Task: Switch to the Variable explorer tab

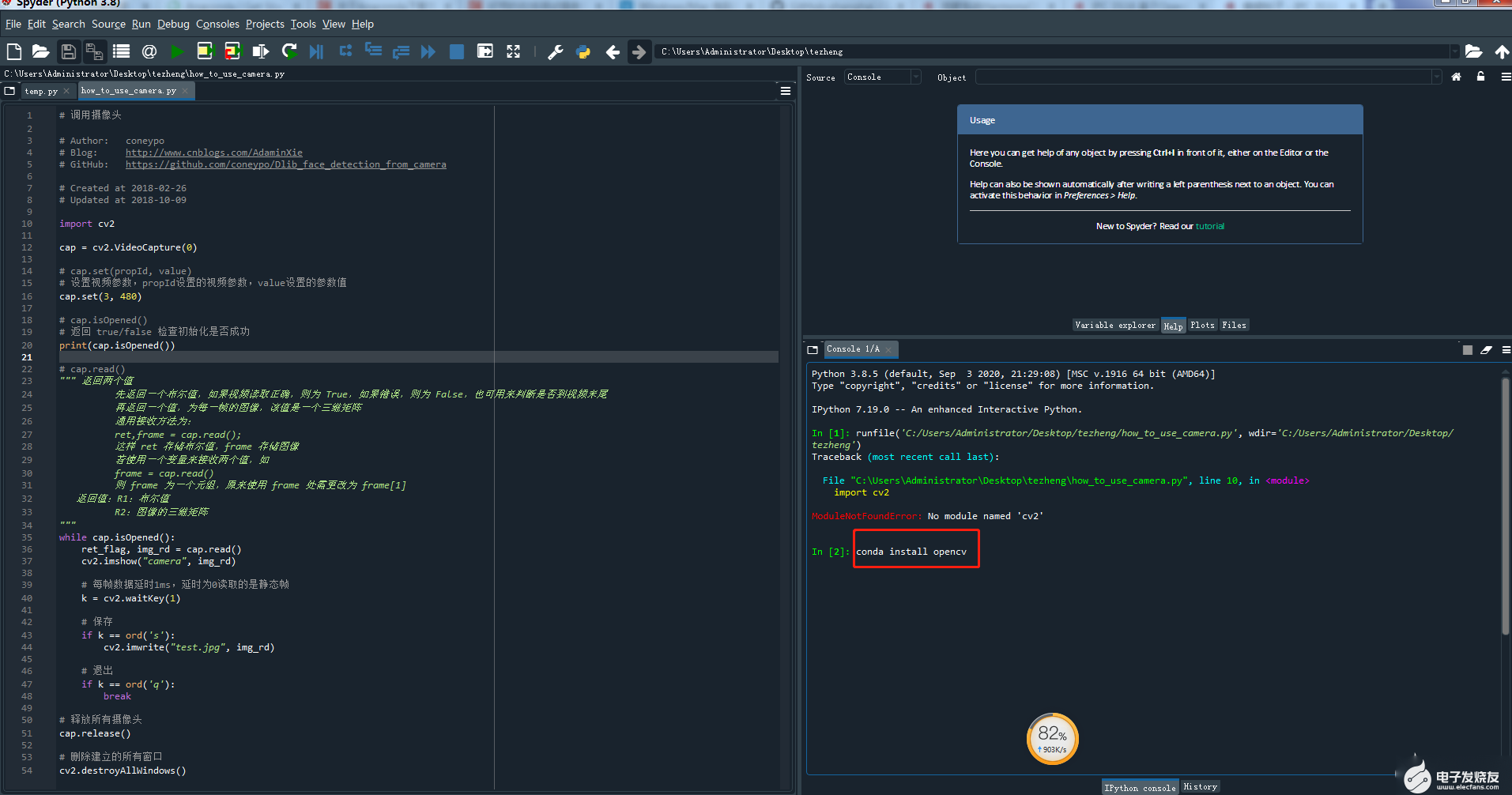Action: (1115, 326)
